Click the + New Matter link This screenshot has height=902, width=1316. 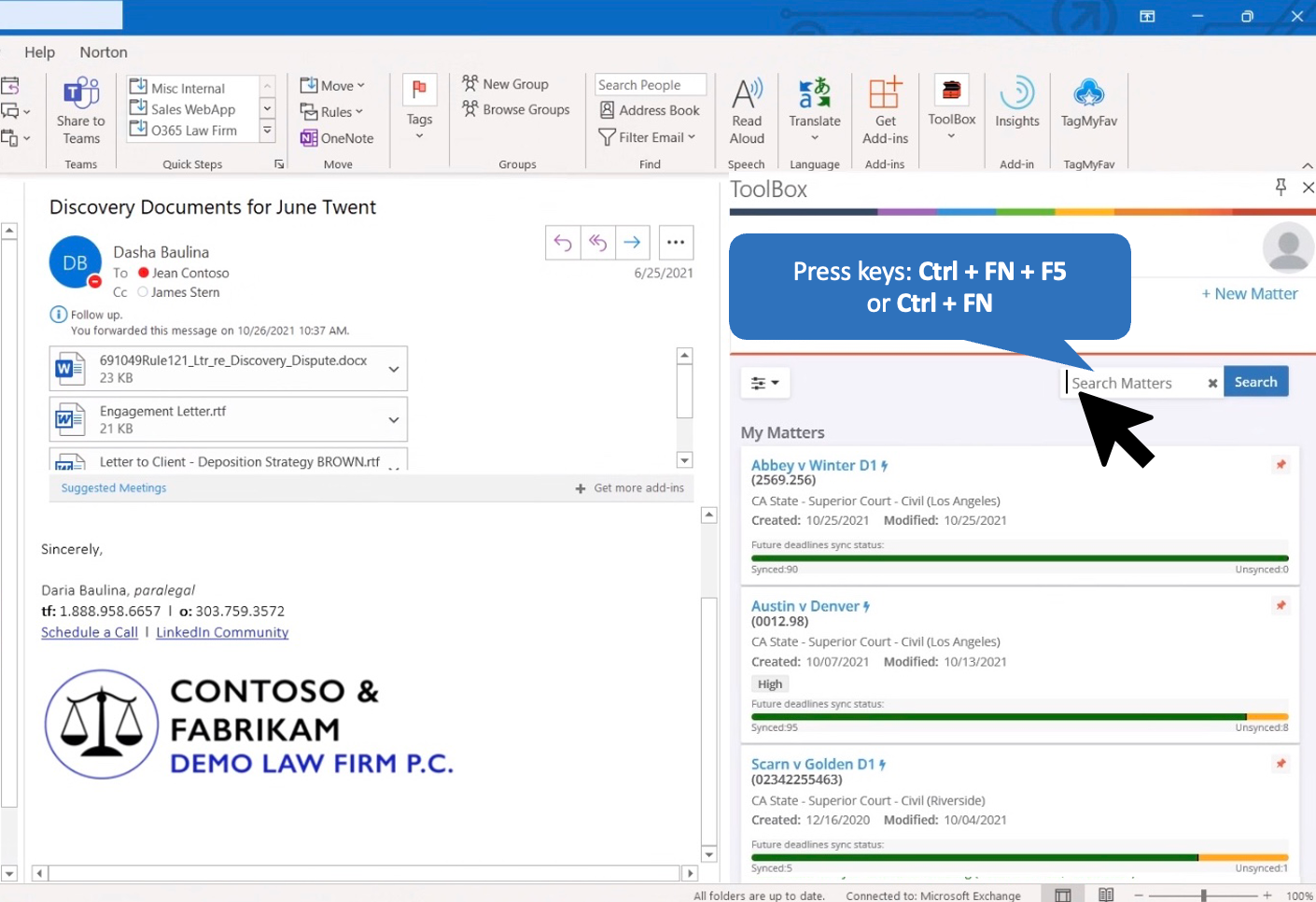(x=1250, y=293)
